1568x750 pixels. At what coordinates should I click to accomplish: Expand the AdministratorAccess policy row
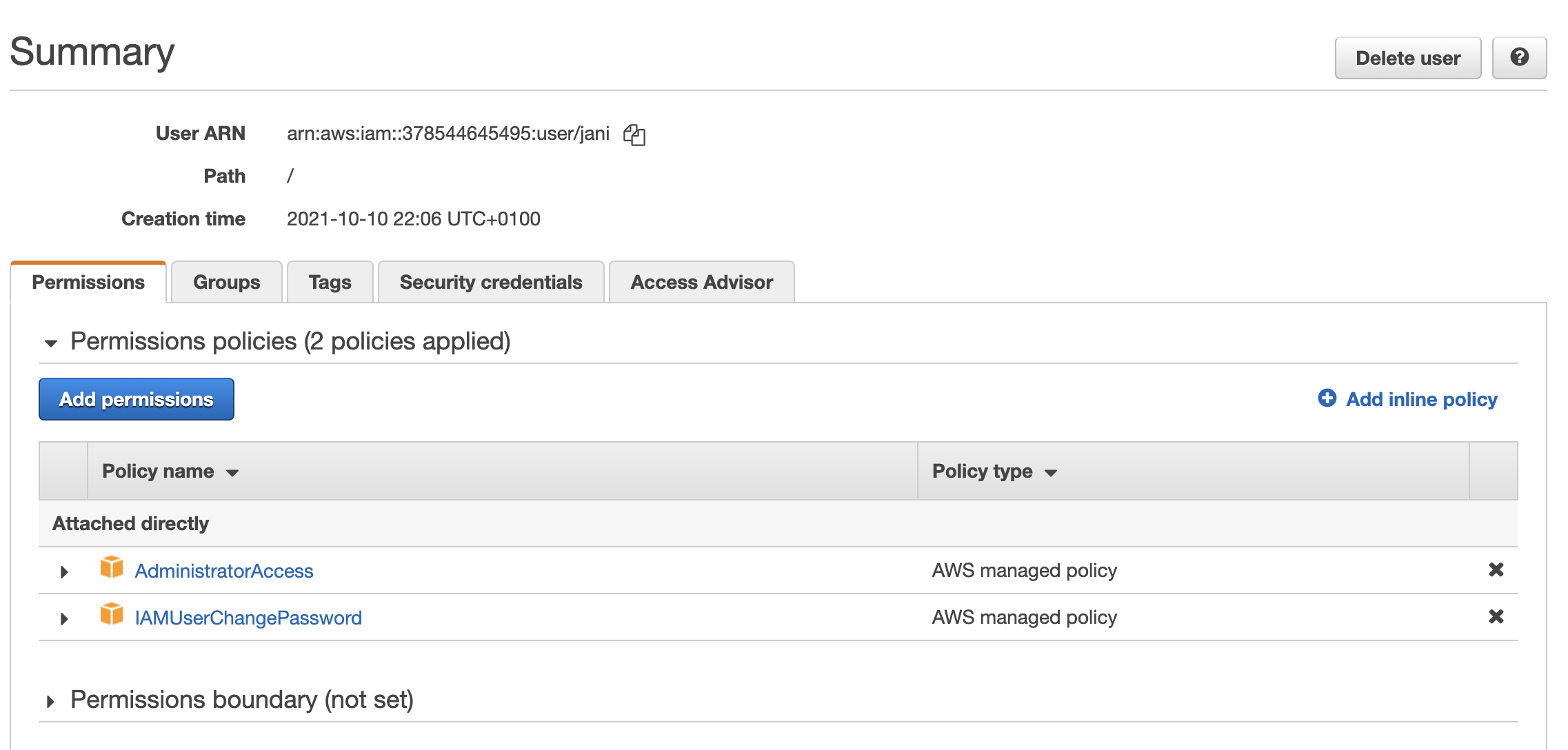tap(64, 571)
